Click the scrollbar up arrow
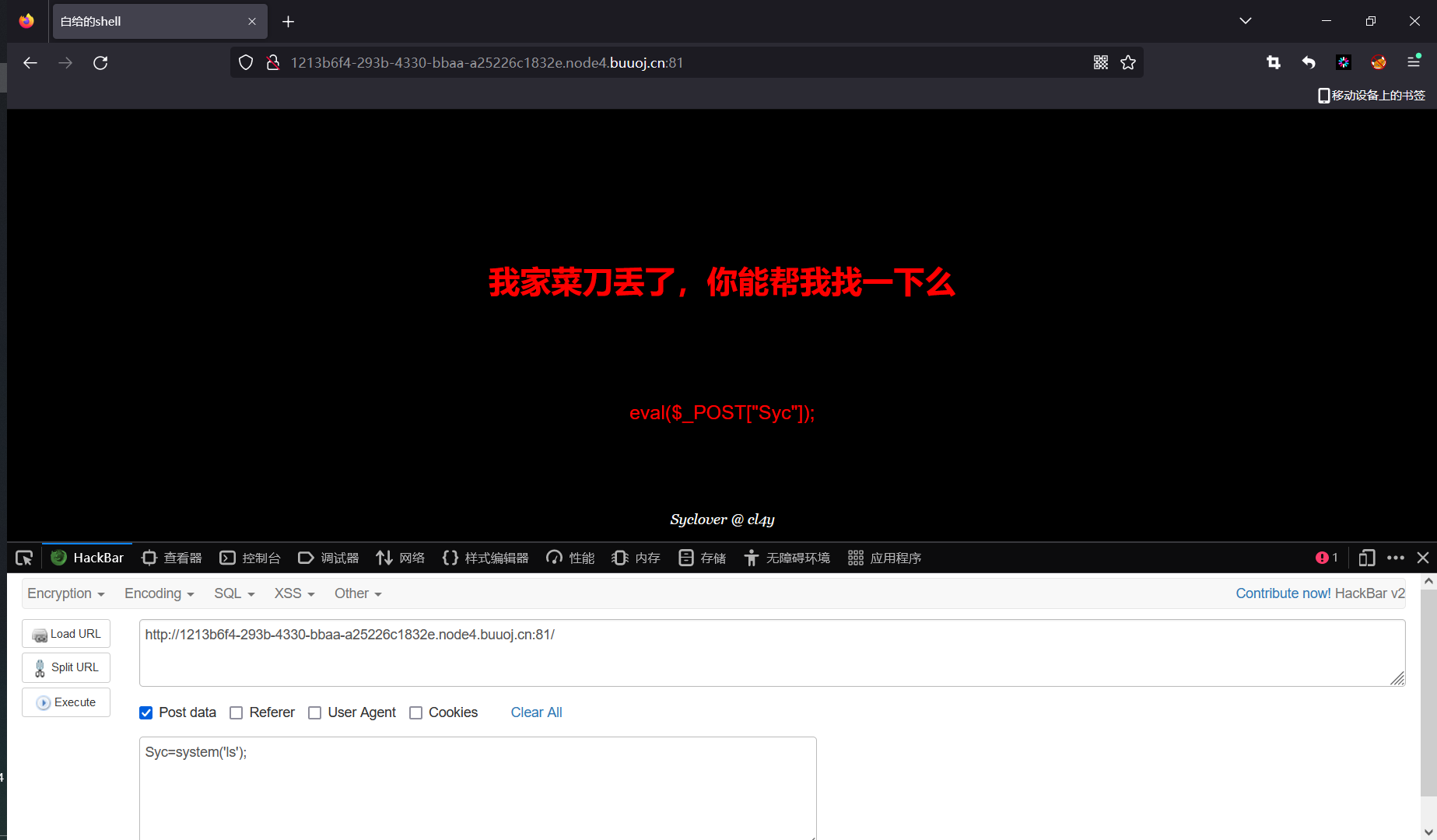This screenshot has height=840, width=1437. coord(1428,581)
